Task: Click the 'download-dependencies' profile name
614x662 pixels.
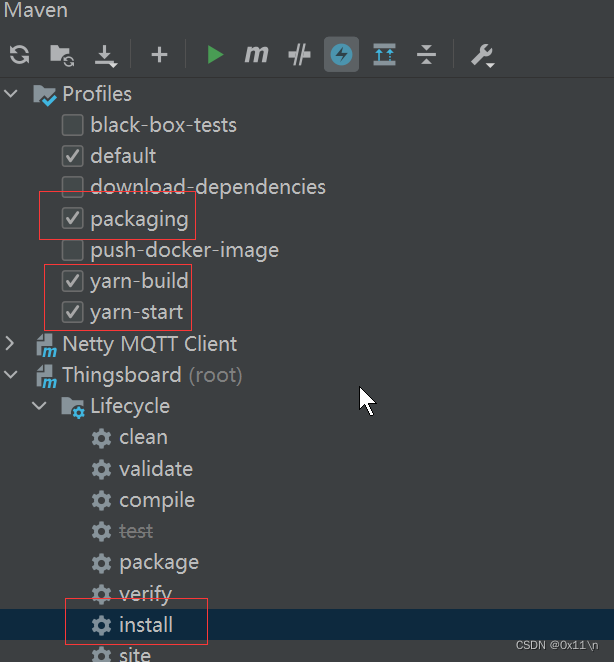Action: click(x=208, y=187)
